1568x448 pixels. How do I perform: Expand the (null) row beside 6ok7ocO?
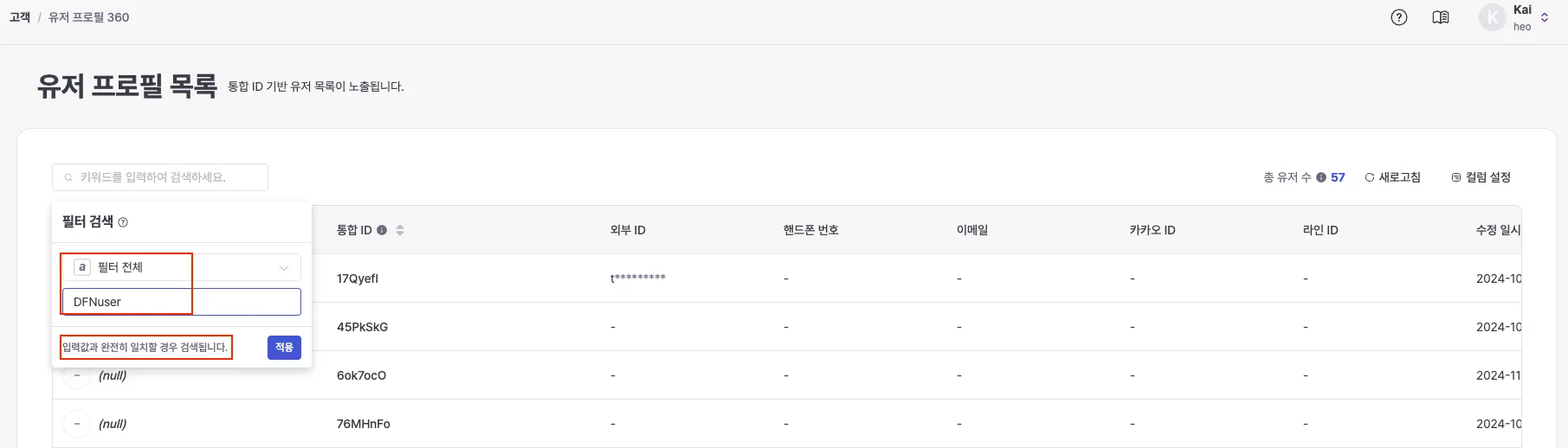[x=77, y=375]
